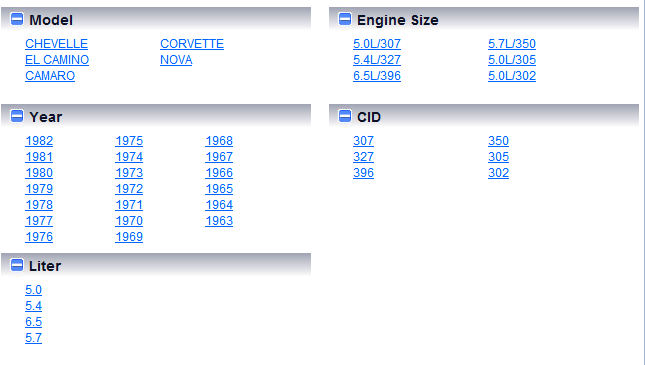Collapse the Year section

[17, 116]
